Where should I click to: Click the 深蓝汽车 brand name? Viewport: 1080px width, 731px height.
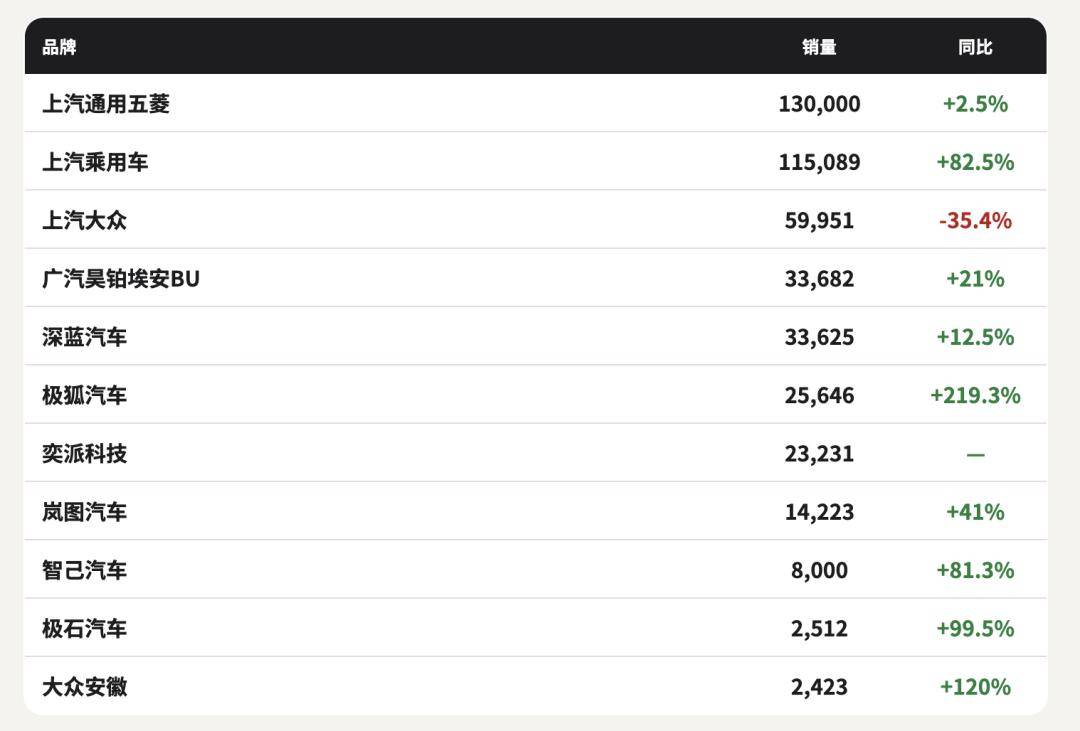point(85,337)
